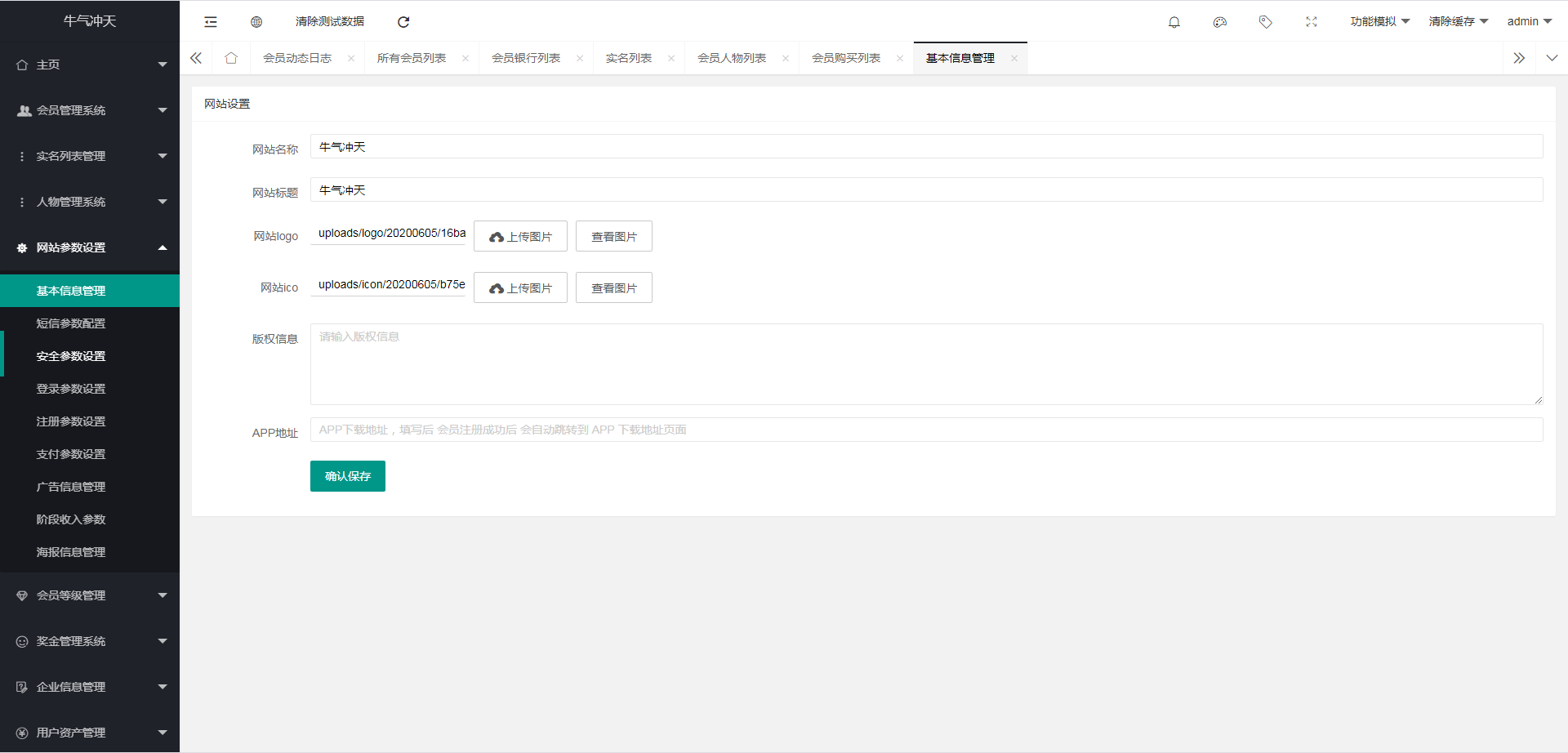Collapse the 网站参数设置 sidebar section
1568x753 pixels.
pos(90,247)
